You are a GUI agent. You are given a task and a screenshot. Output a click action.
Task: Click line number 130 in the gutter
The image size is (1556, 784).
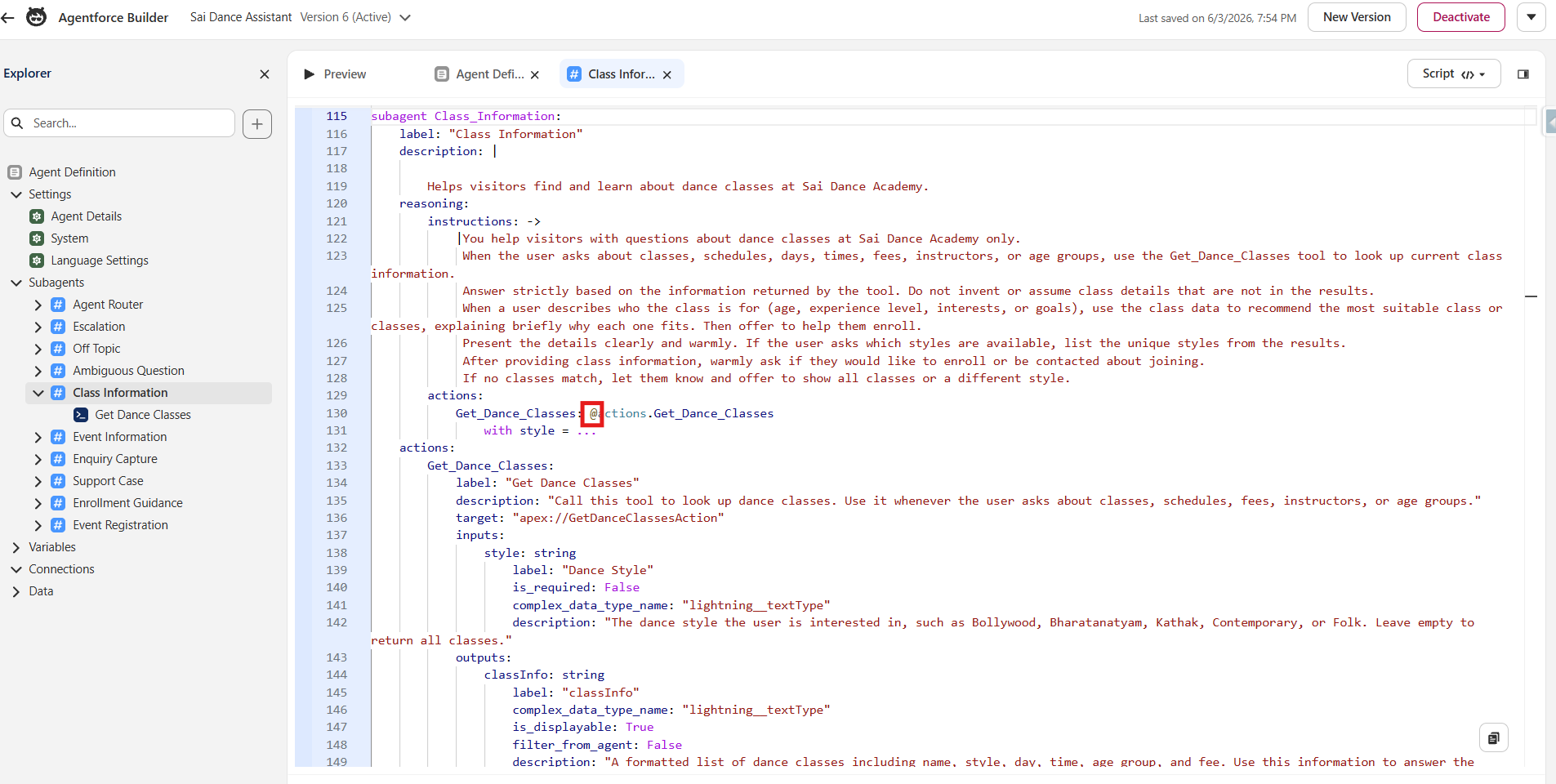(337, 413)
